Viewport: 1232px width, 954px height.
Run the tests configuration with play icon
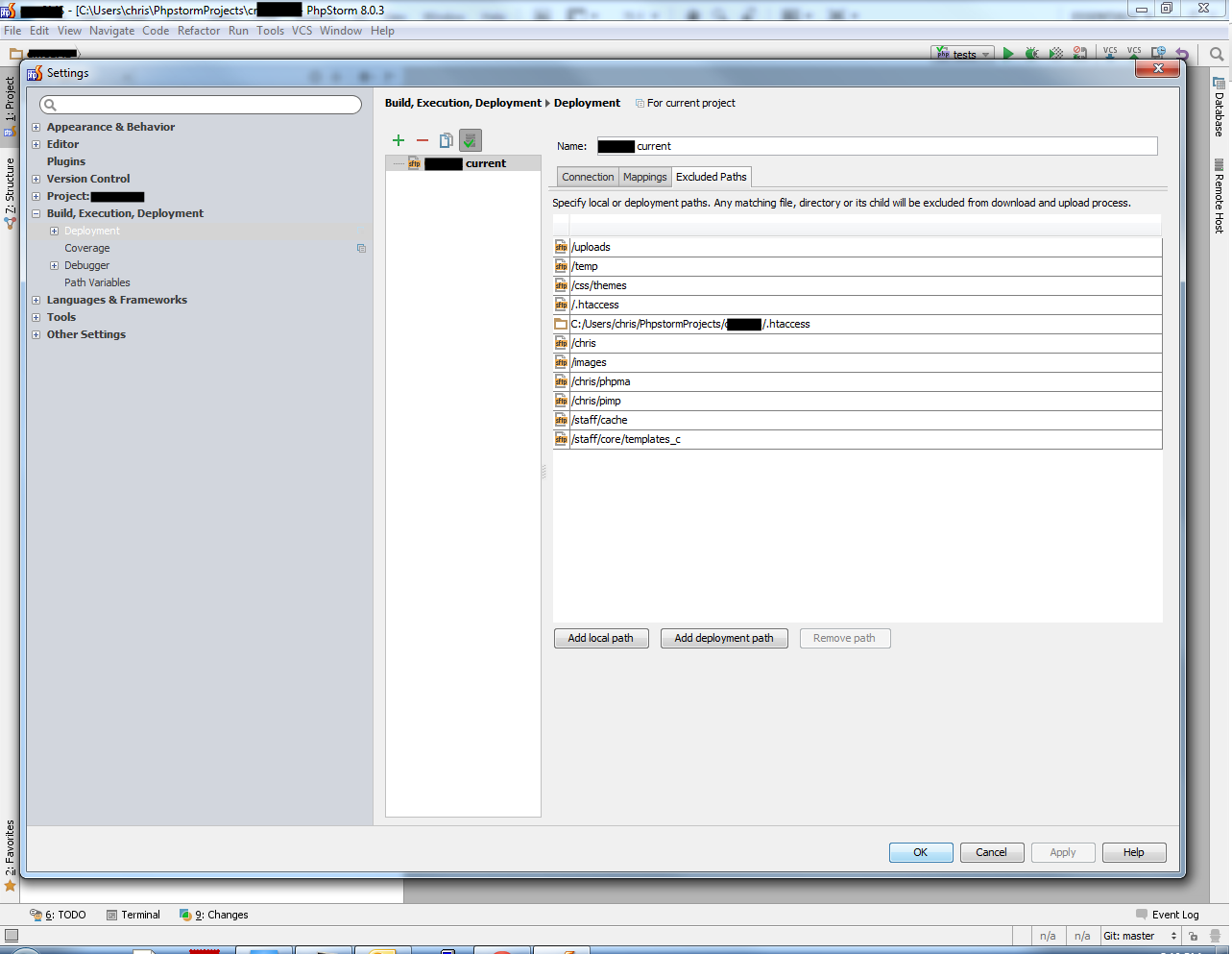[1007, 53]
